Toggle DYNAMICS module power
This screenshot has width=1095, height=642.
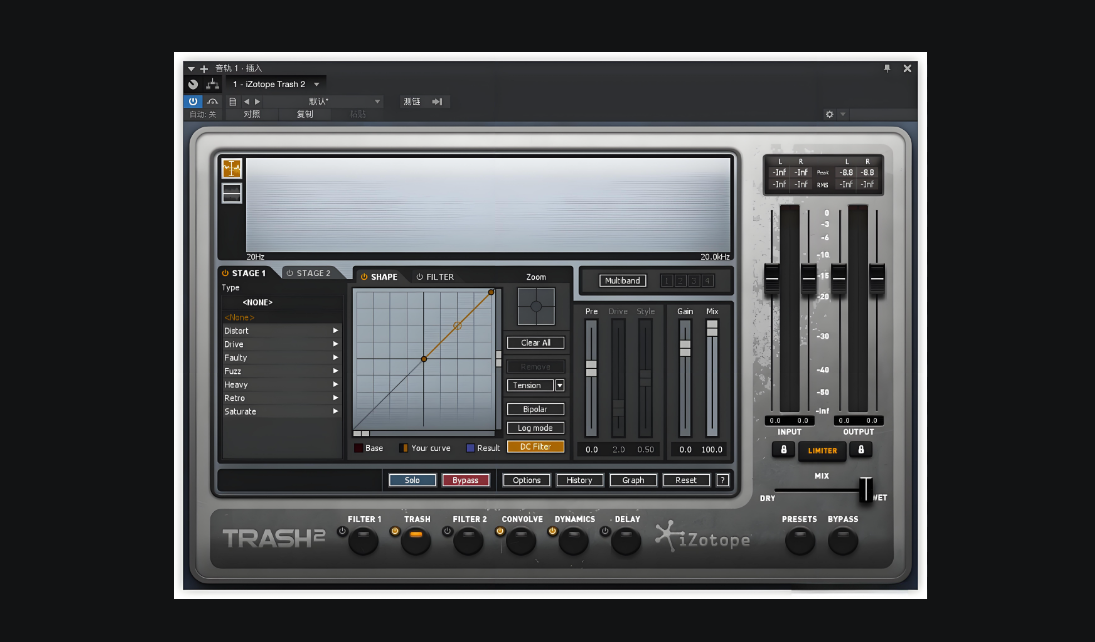tap(552, 532)
